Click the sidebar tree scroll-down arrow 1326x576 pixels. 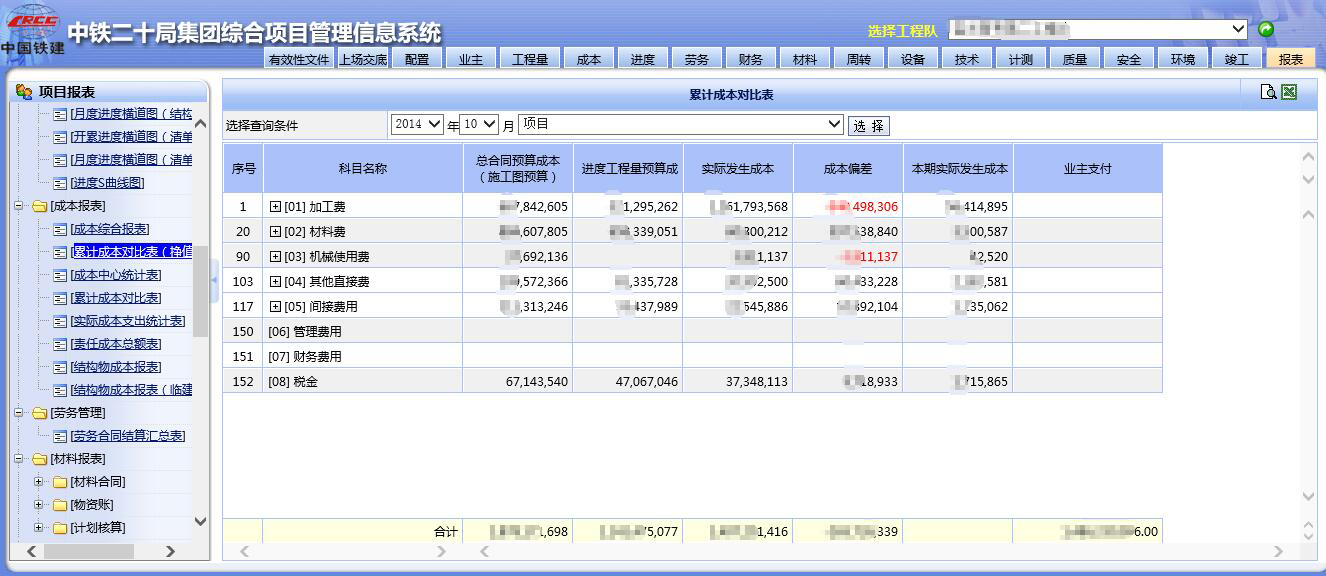pyautogui.click(x=200, y=521)
